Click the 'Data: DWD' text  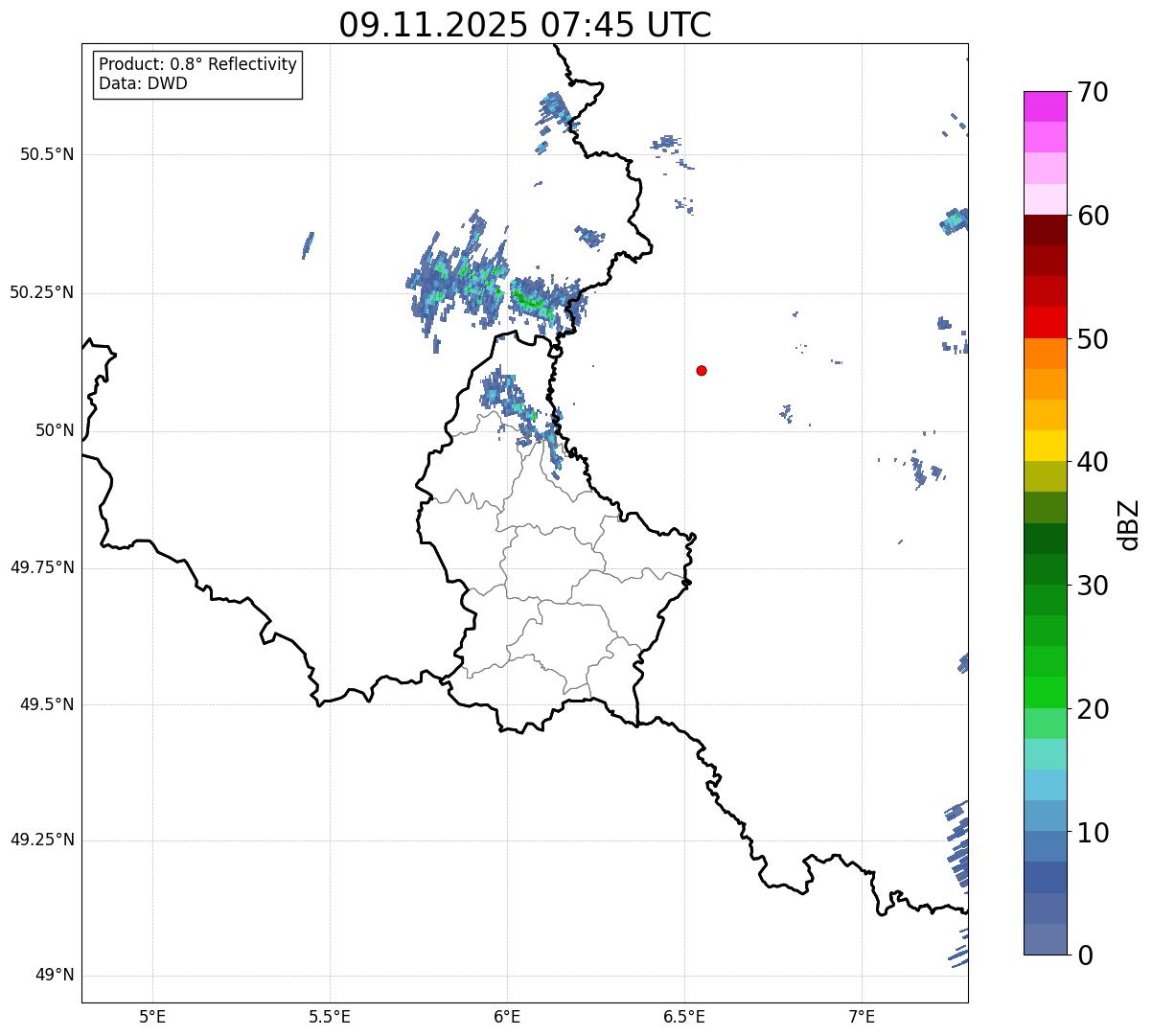tap(144, 83)
